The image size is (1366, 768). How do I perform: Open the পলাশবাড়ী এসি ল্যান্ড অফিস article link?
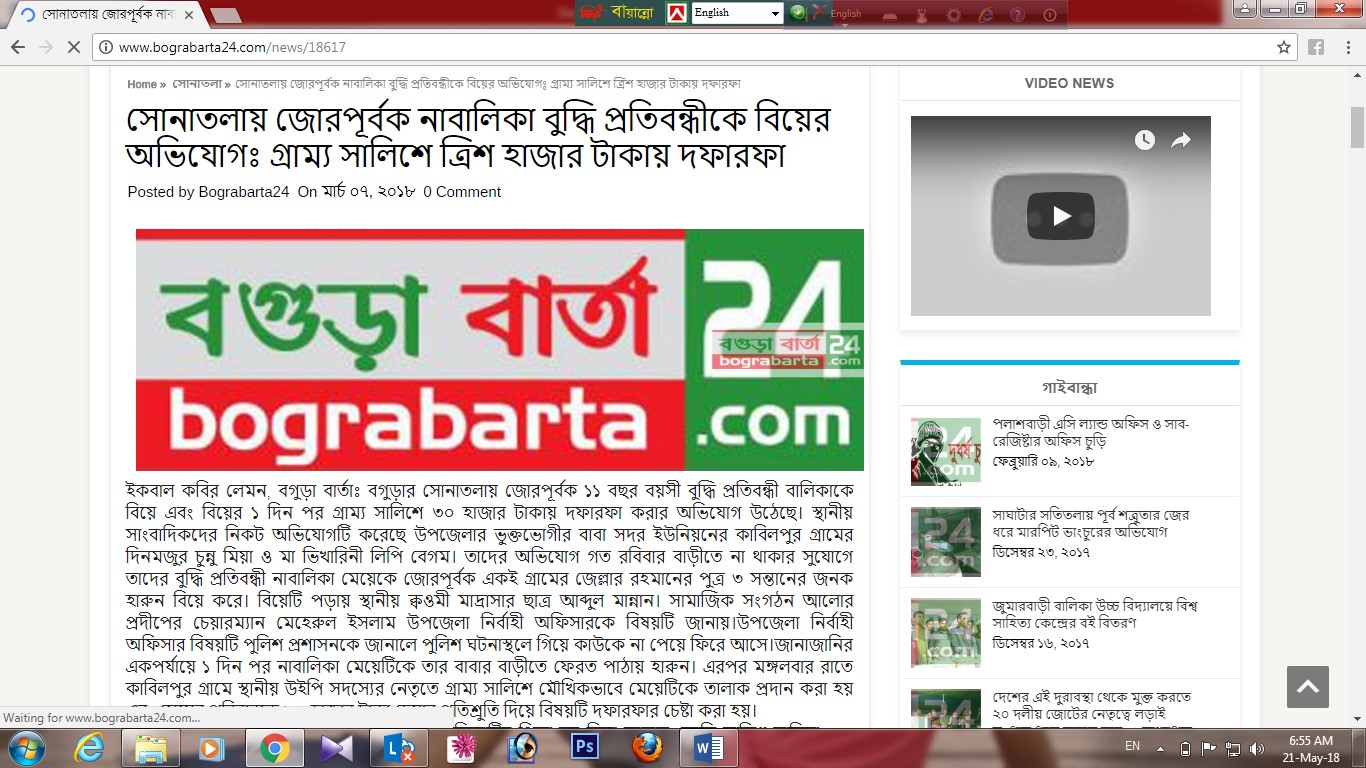[x=1091, y=432]
